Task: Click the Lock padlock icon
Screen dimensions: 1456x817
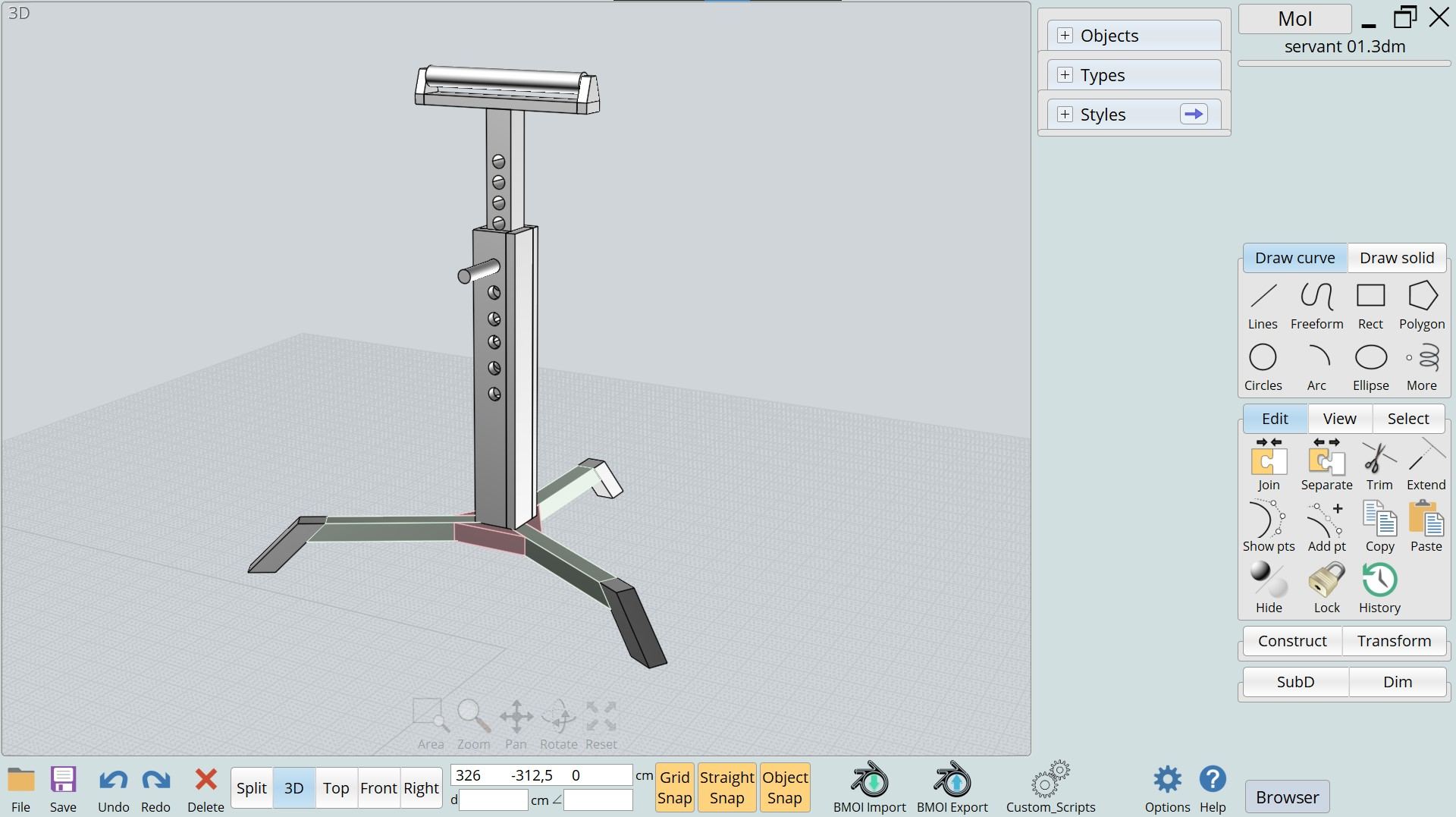Action: tap(1326, 580)
